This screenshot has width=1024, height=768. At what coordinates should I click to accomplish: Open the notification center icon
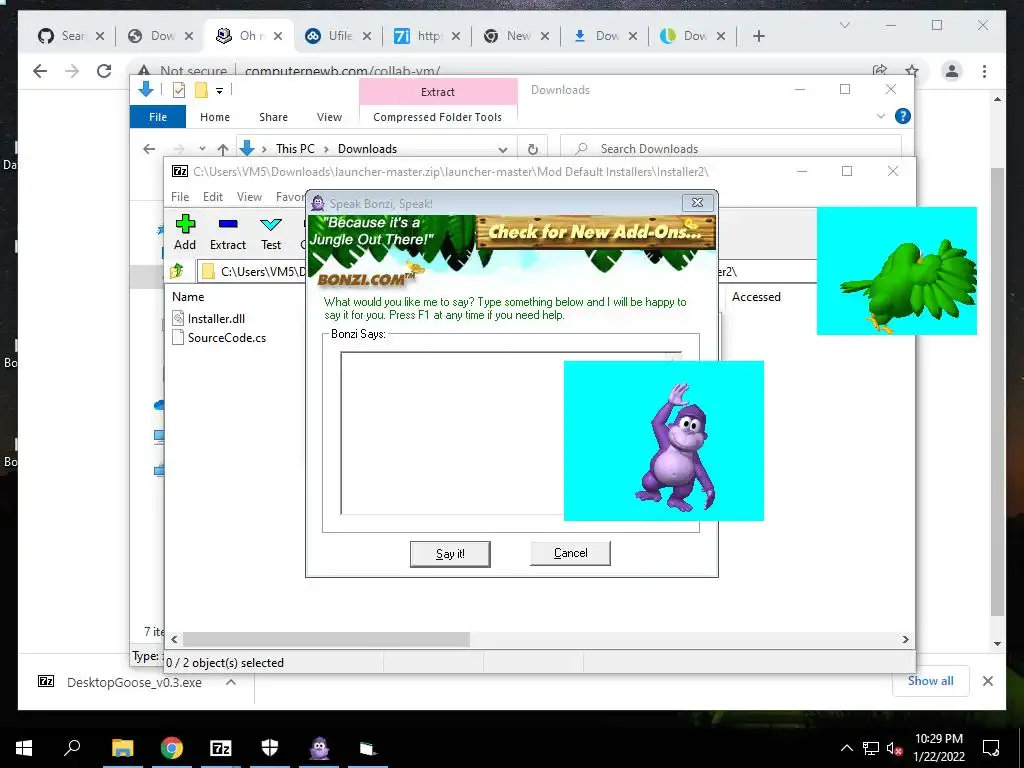click(991, 748)
